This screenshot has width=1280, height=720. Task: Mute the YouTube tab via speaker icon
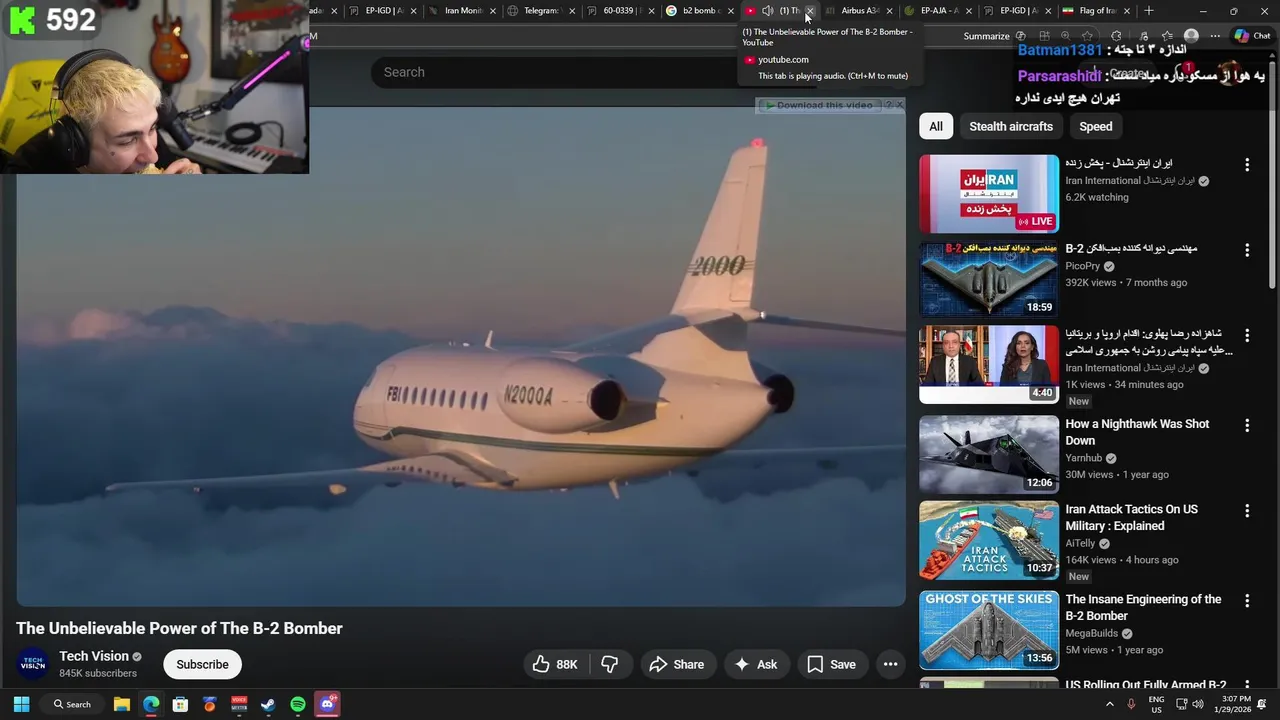point(767,11)
